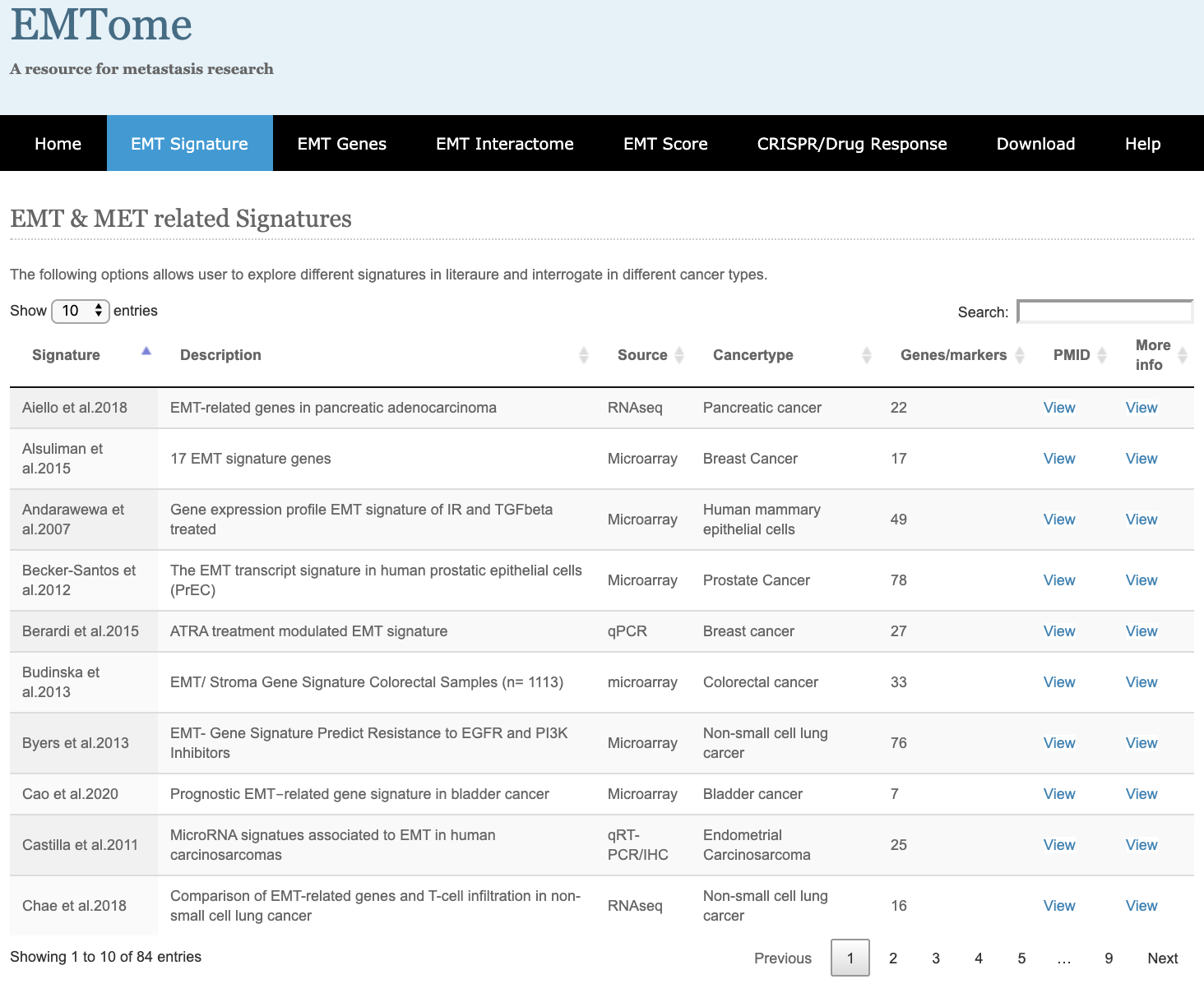This screenshot has height=993, width=1204.
Task: View more info for Berardi et al.2015
Action: click(1141, 631)
